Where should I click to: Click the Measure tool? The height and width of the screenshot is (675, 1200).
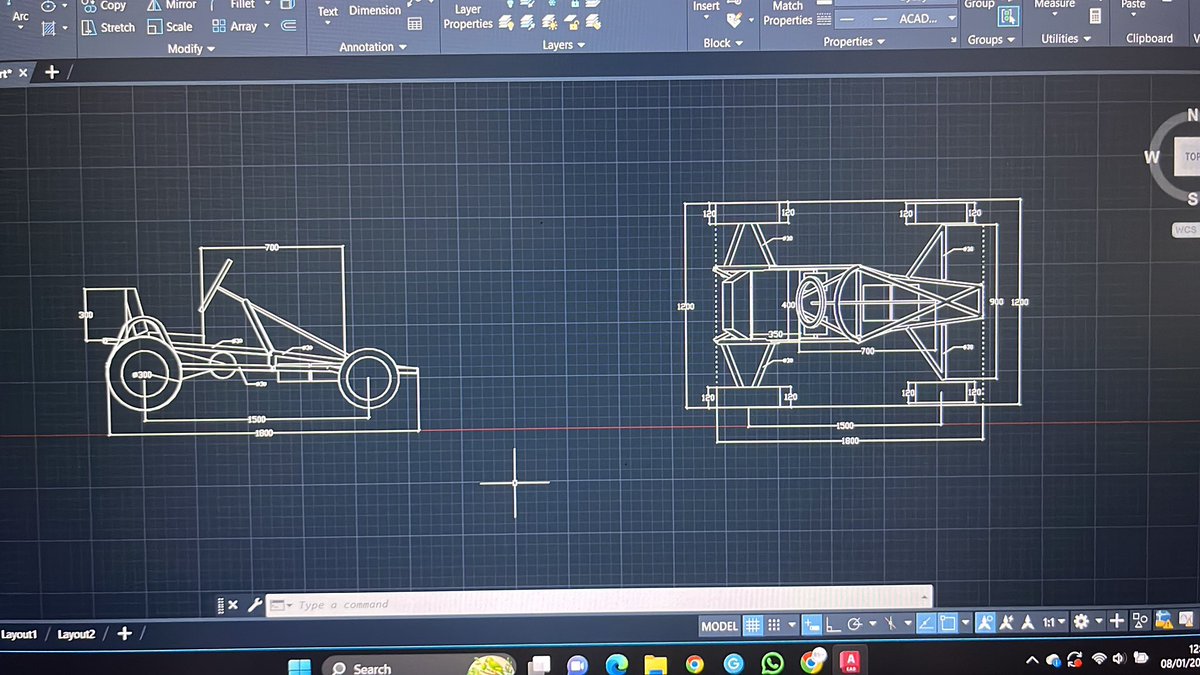tap(1055, 5)
